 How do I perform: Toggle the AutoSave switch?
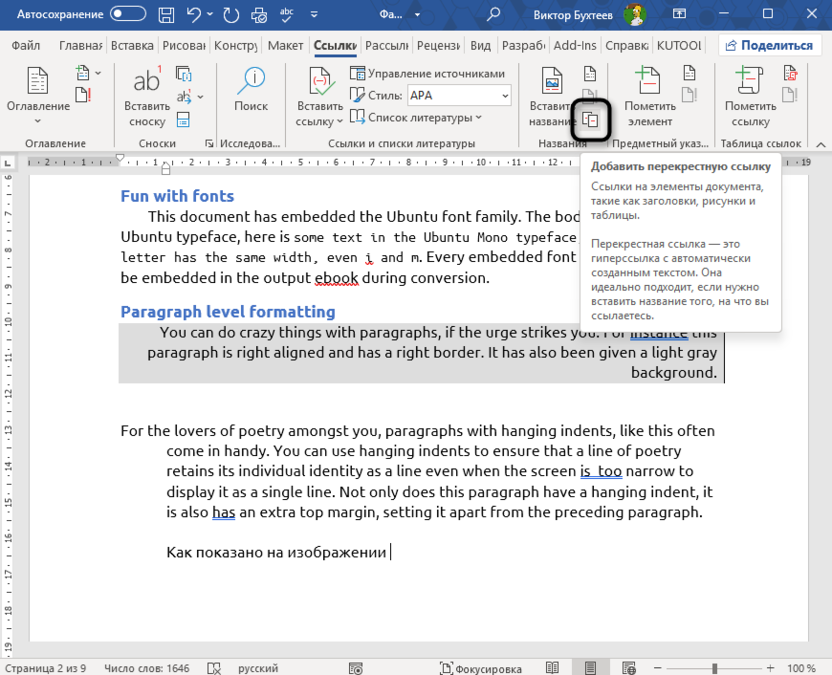pyautogui.click(x=127, y=14)
